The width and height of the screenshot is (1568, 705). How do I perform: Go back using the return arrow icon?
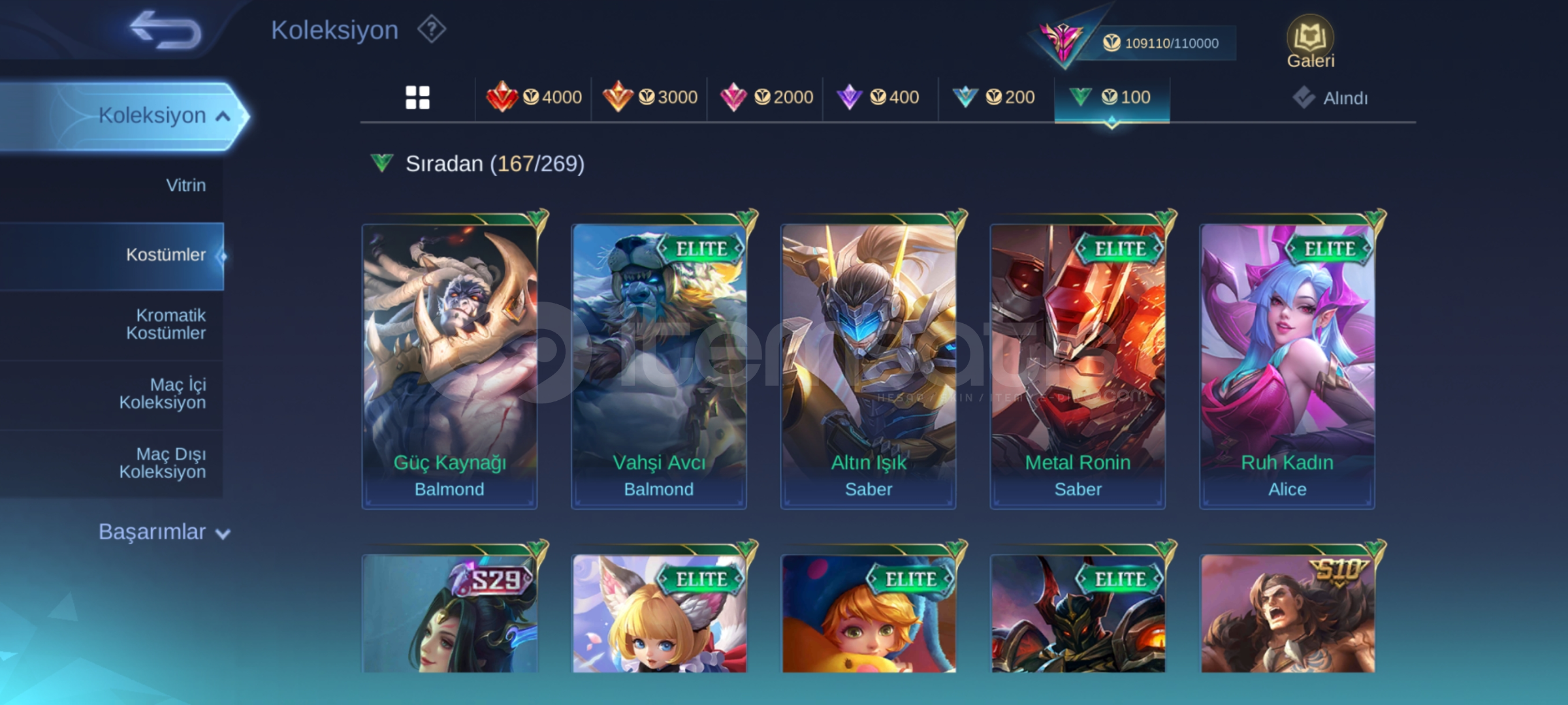165,30
